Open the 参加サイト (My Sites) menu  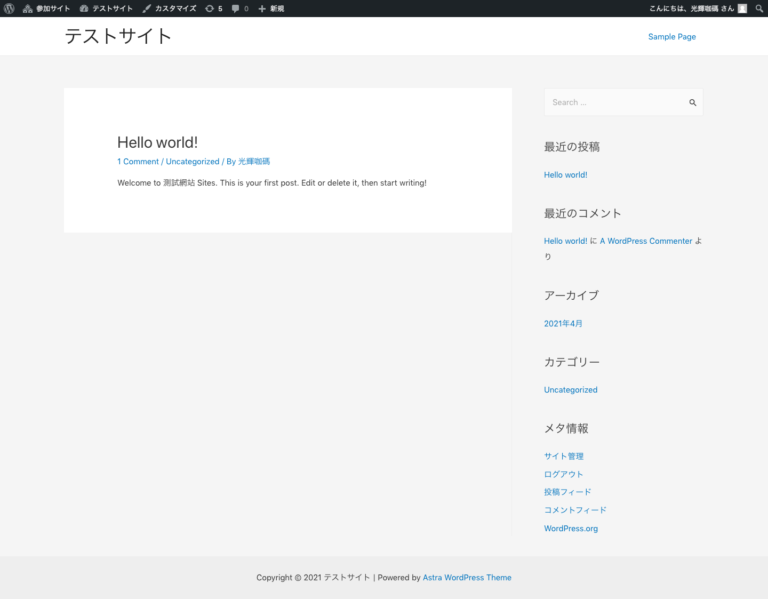(46, 8)
